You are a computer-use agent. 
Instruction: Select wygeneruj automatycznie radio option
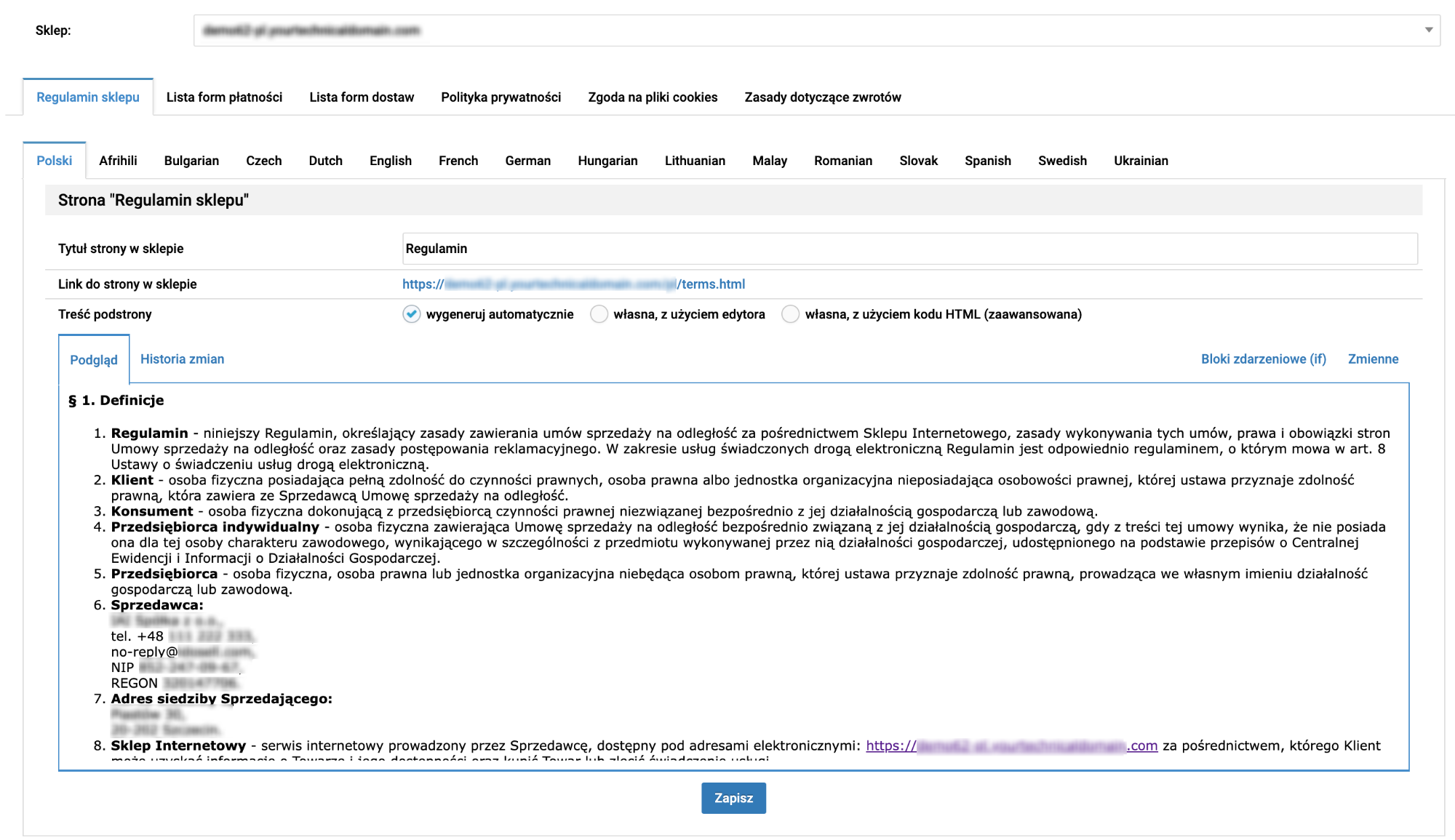(x=412, y=314)
